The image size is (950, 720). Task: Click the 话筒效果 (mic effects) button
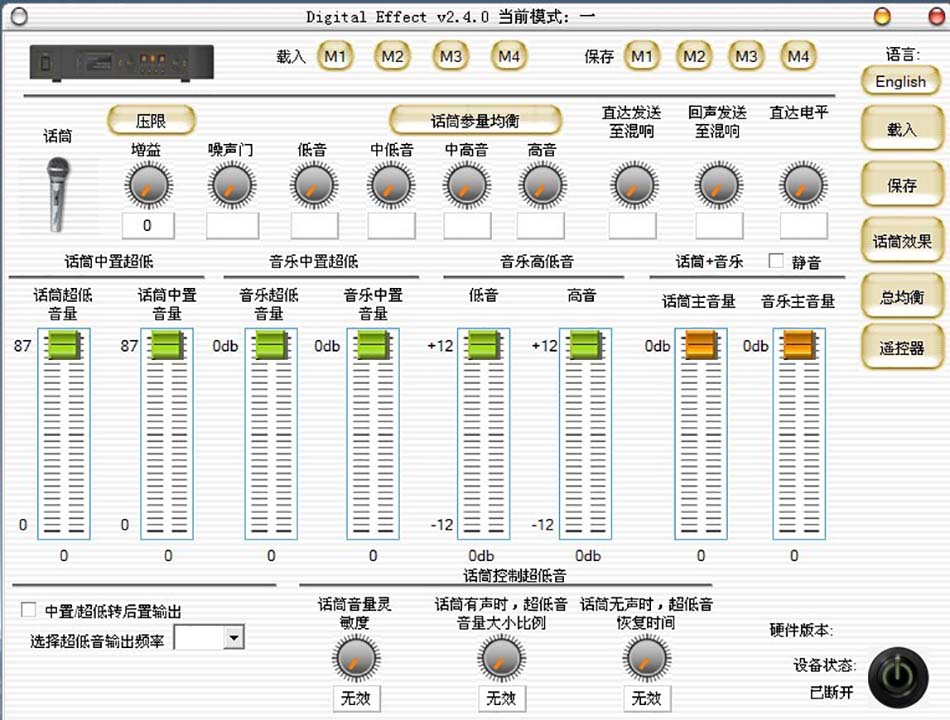coord(899,240)
